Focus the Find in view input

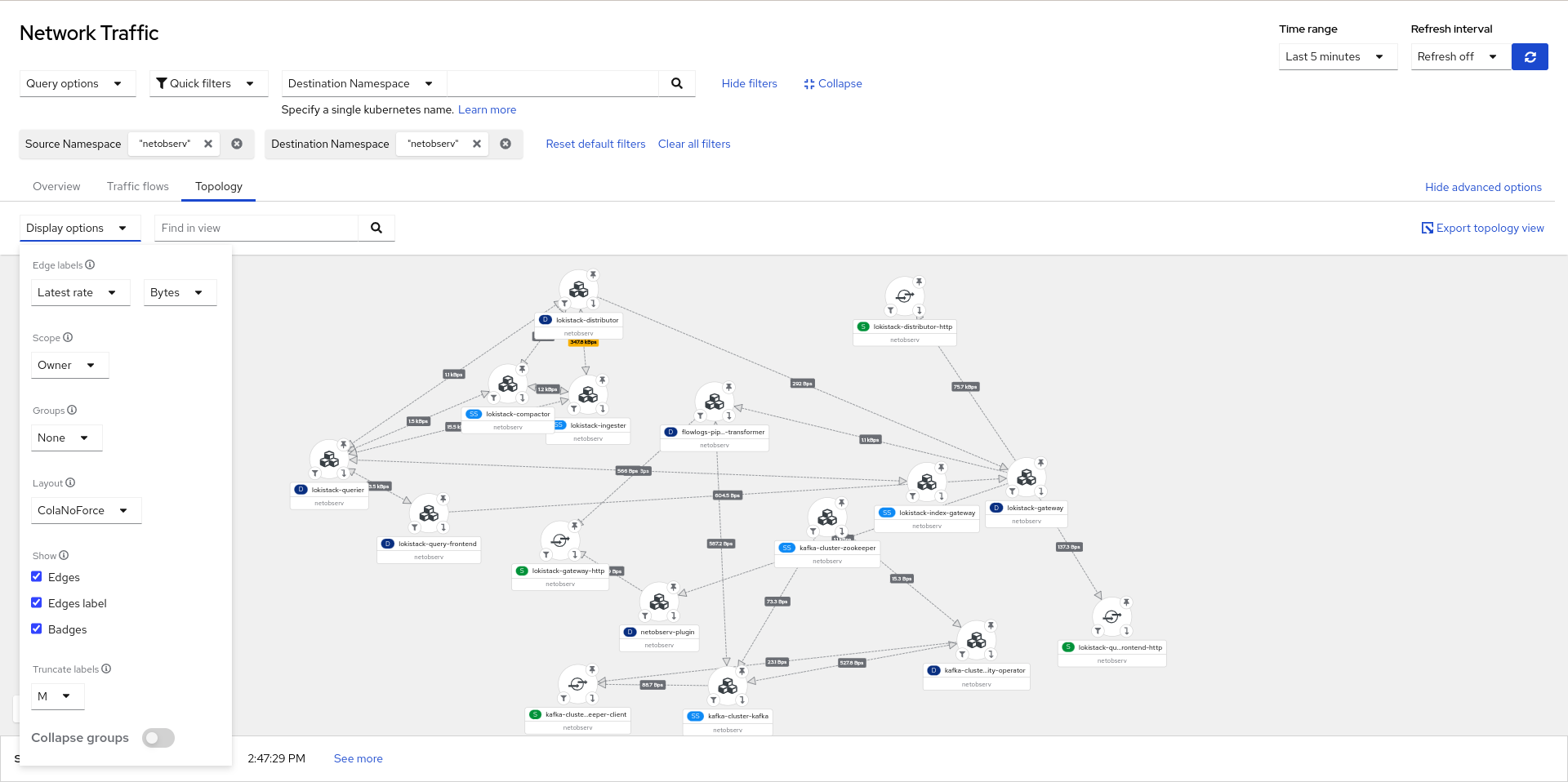(x=256, y=228)
